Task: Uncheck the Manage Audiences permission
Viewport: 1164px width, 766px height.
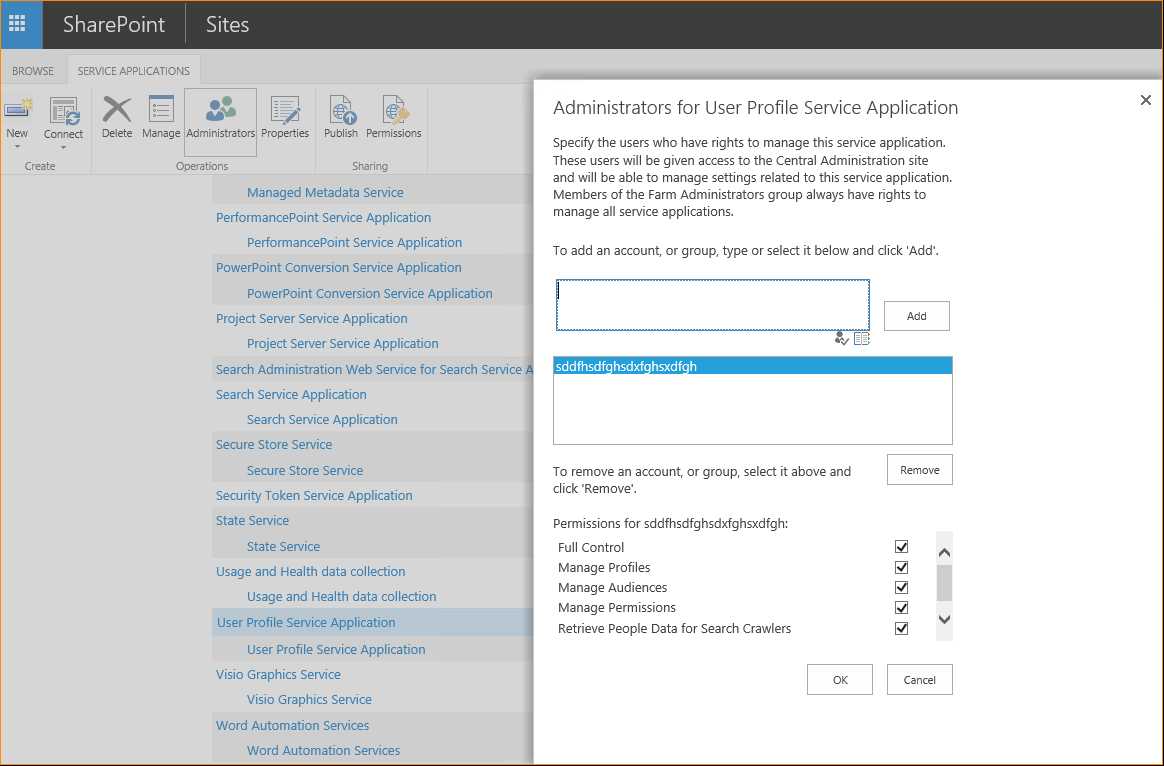Action: 901,587
